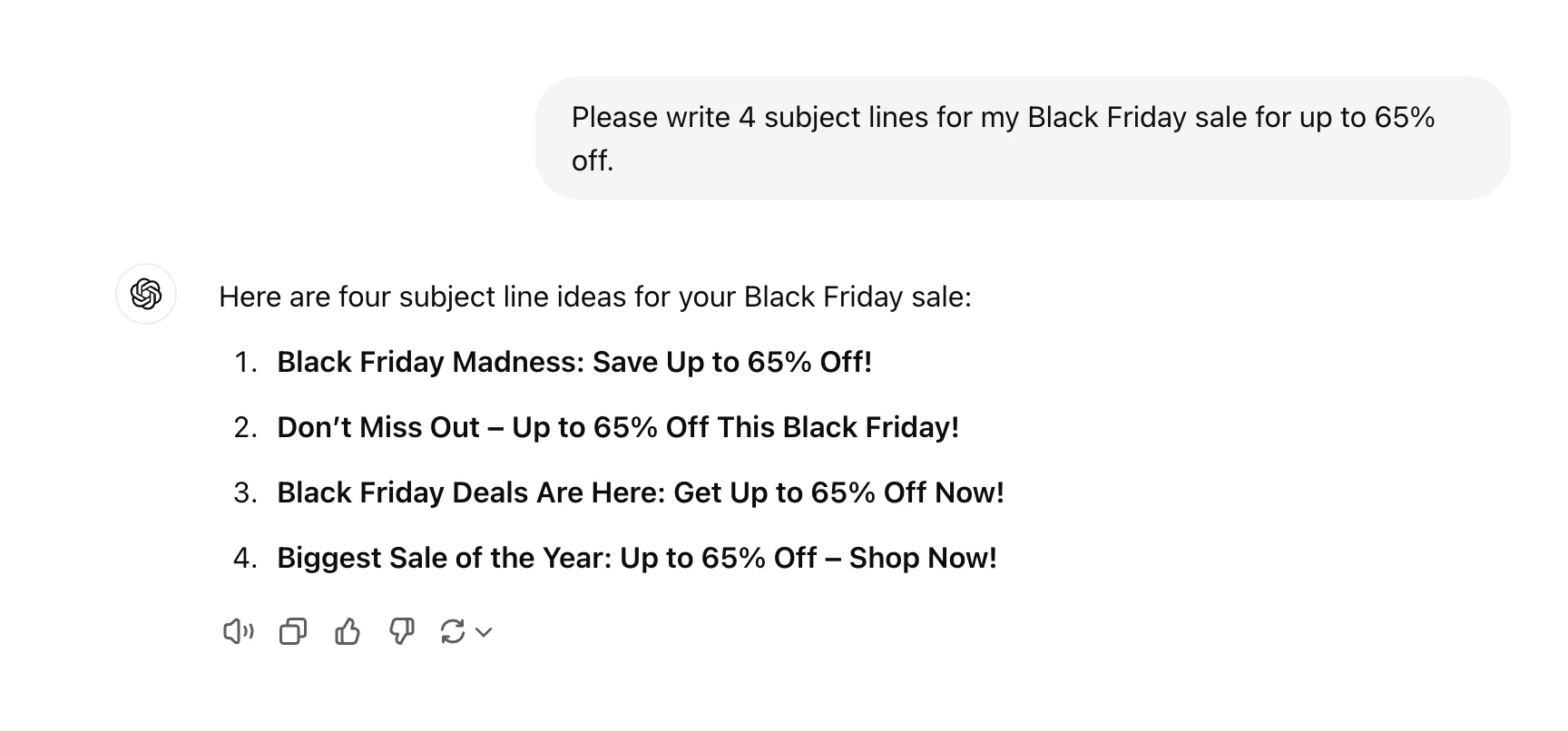Play the response with the Read Aloud speaker icon
1568x731 pixels.
point(238,631)
